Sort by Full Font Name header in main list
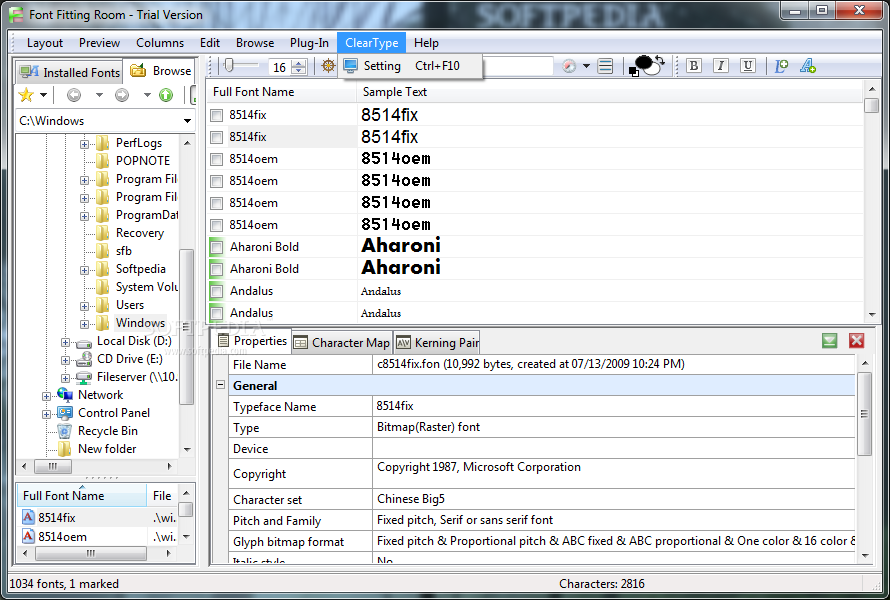The image size is (890, 600). [283, 92]
